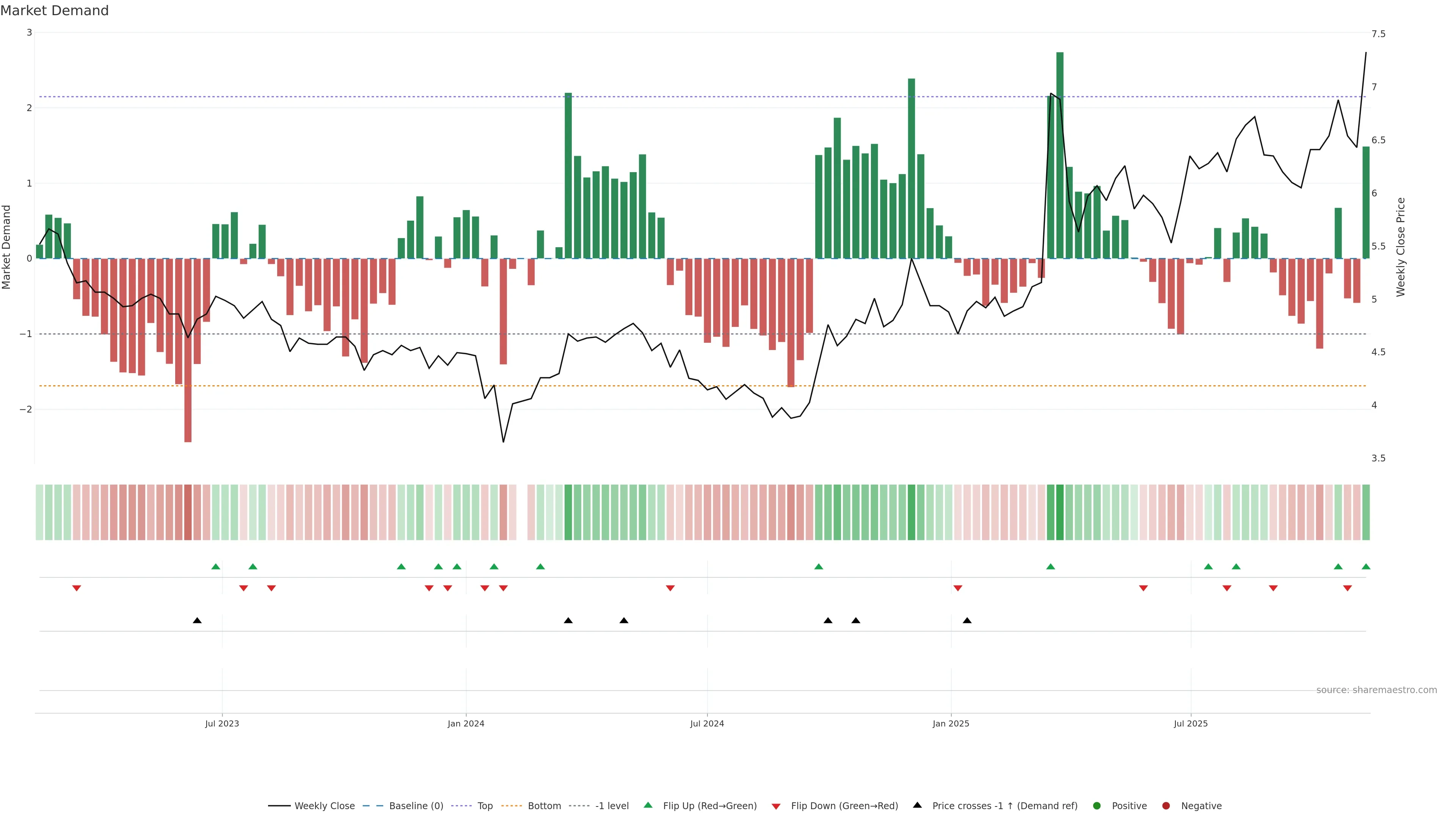Click the Positive green dot legend
Screen dimensions: 1456x819
1097,806
